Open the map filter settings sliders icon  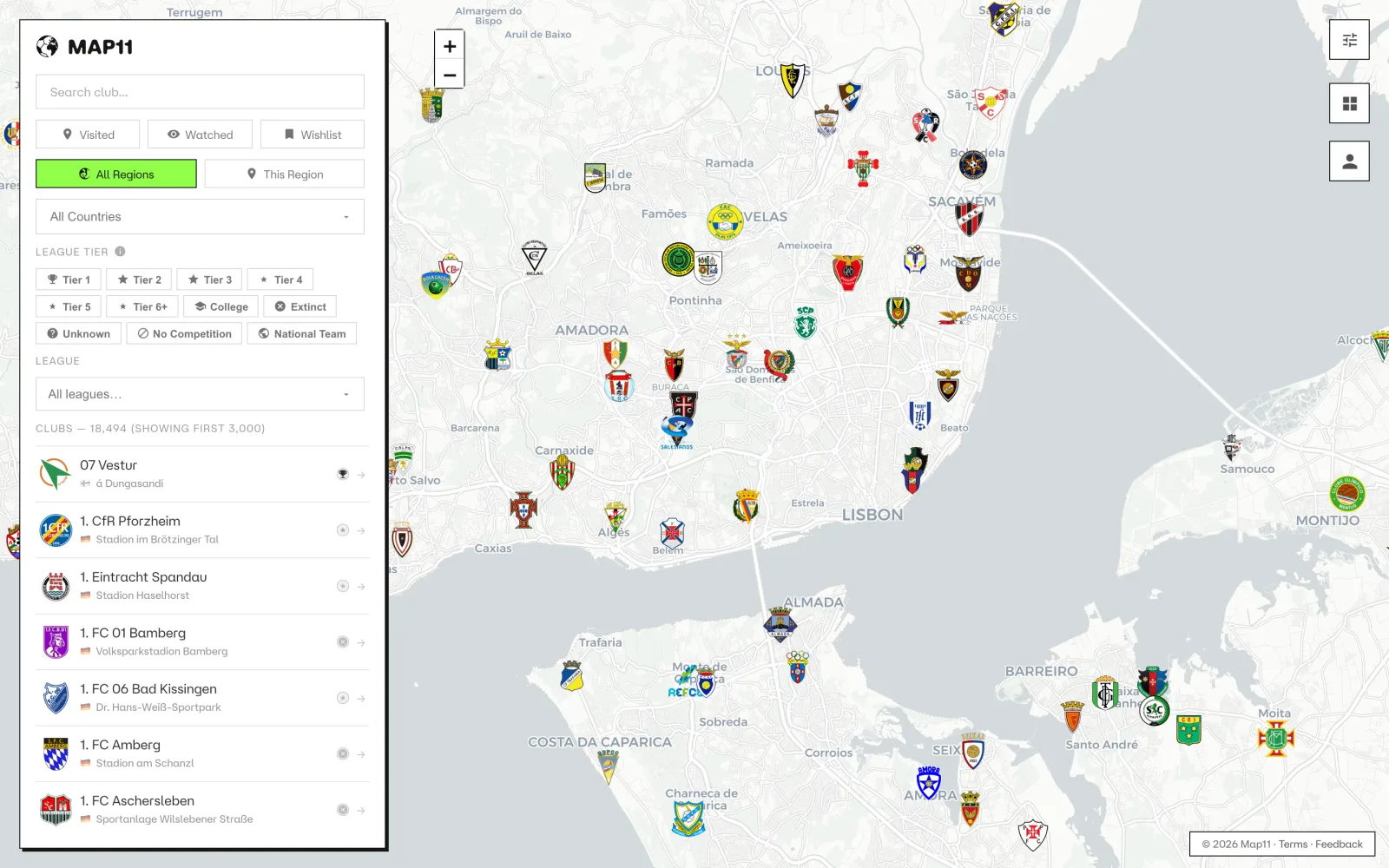click(x=1349, y=40)
